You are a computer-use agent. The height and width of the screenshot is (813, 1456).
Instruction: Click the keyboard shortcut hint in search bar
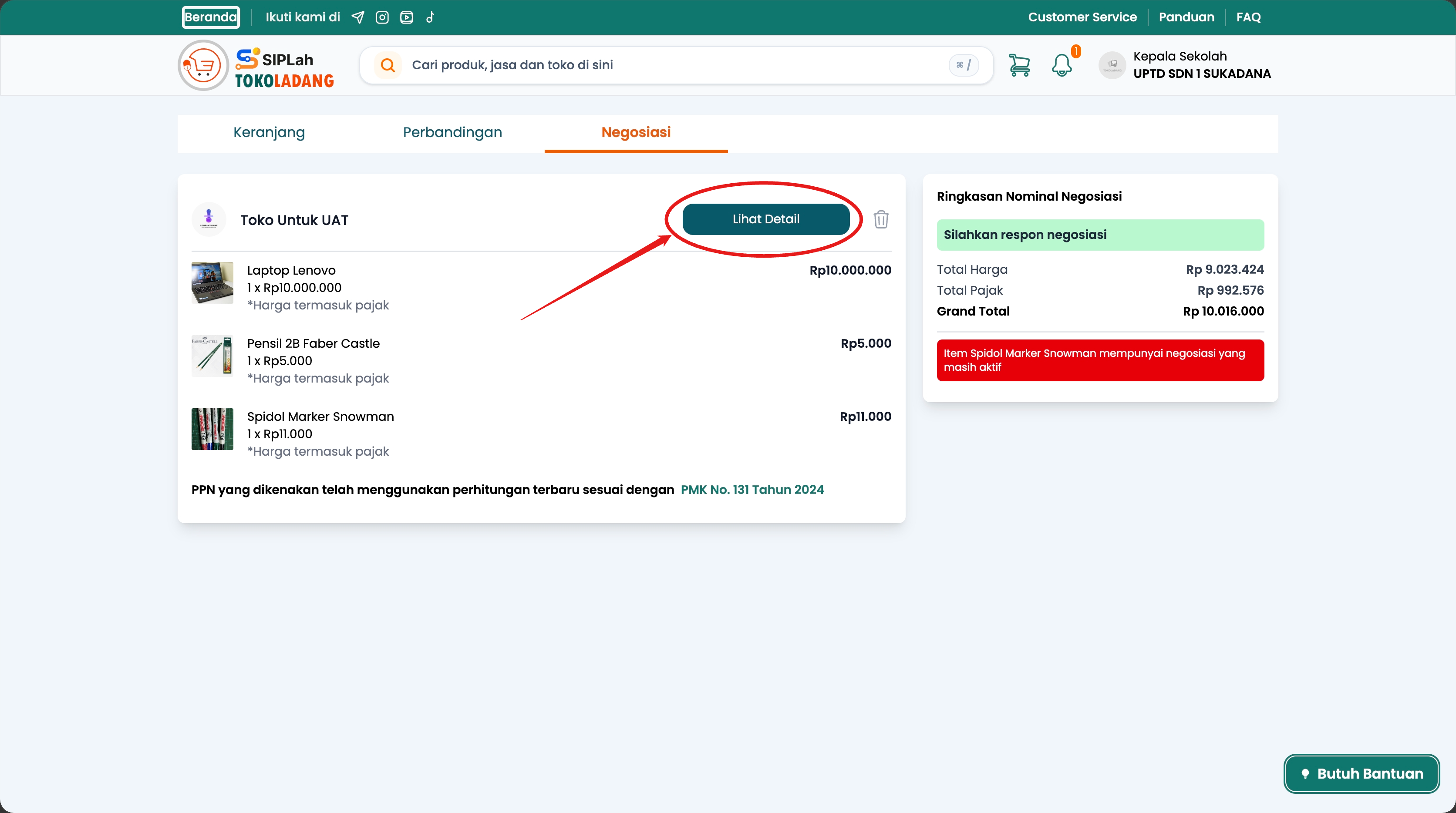click(x=963, y=66)
